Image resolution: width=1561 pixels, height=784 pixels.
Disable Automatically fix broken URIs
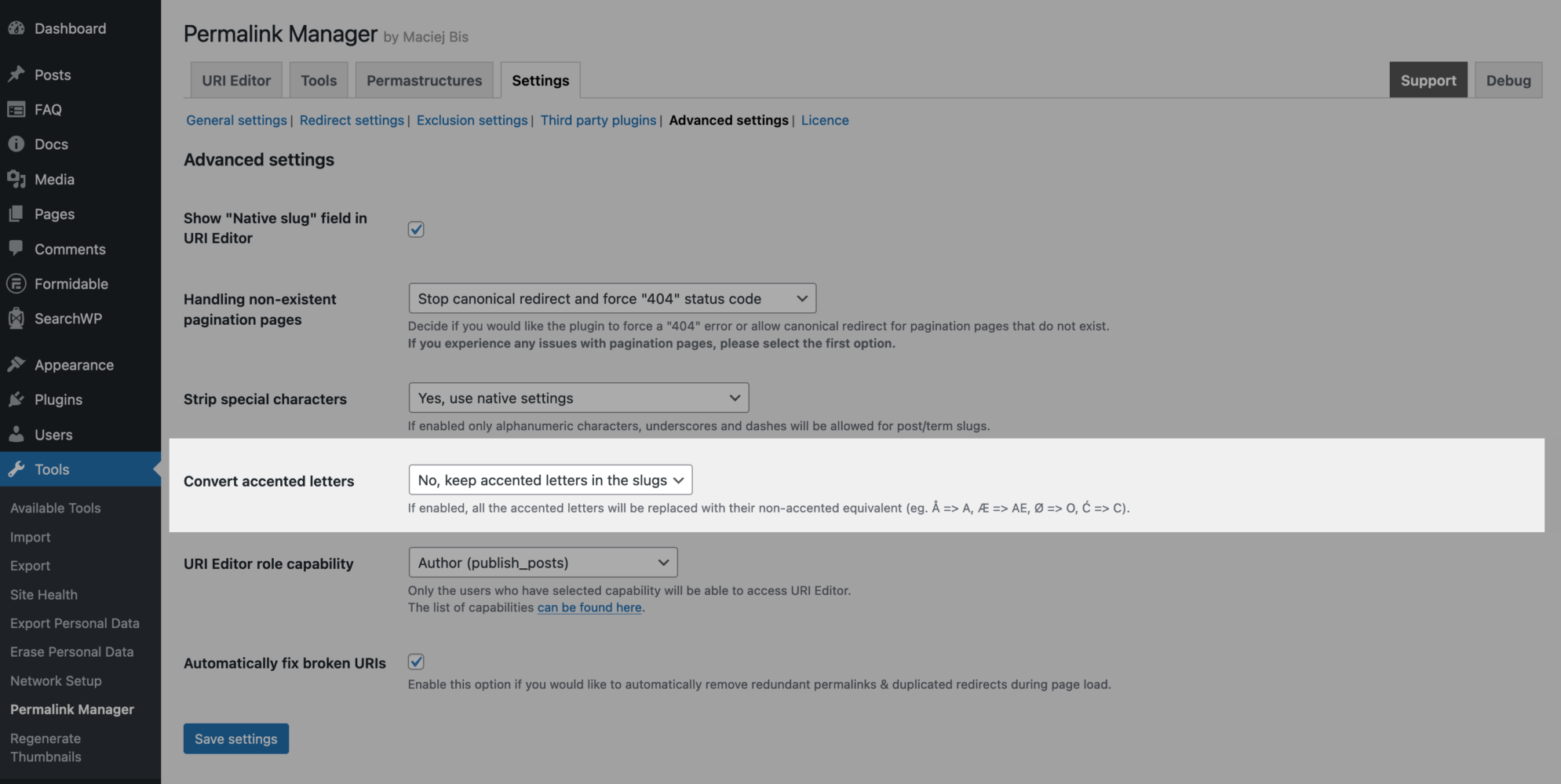pyautogui.click(x=415, y=662)
